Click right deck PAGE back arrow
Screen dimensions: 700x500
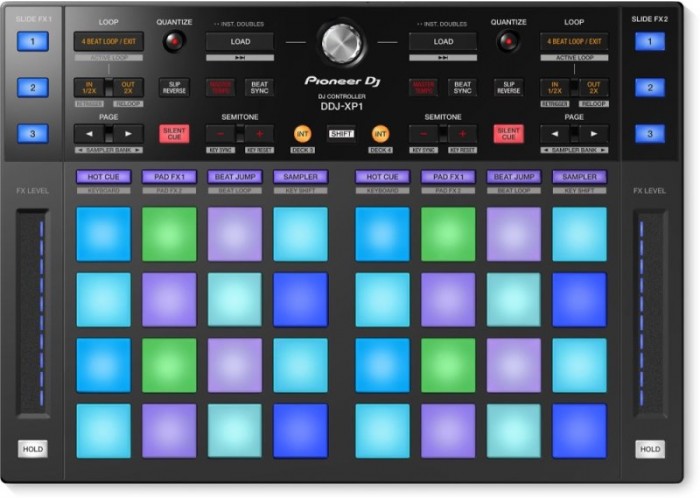pos(555,133)
